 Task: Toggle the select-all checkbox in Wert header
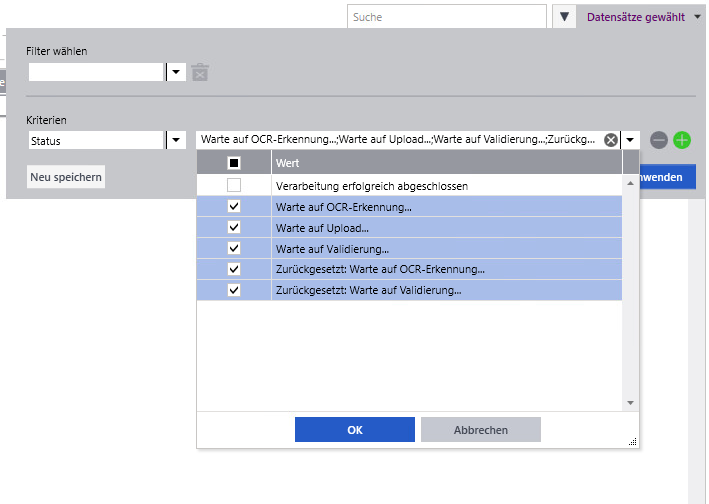coord(234,163)
